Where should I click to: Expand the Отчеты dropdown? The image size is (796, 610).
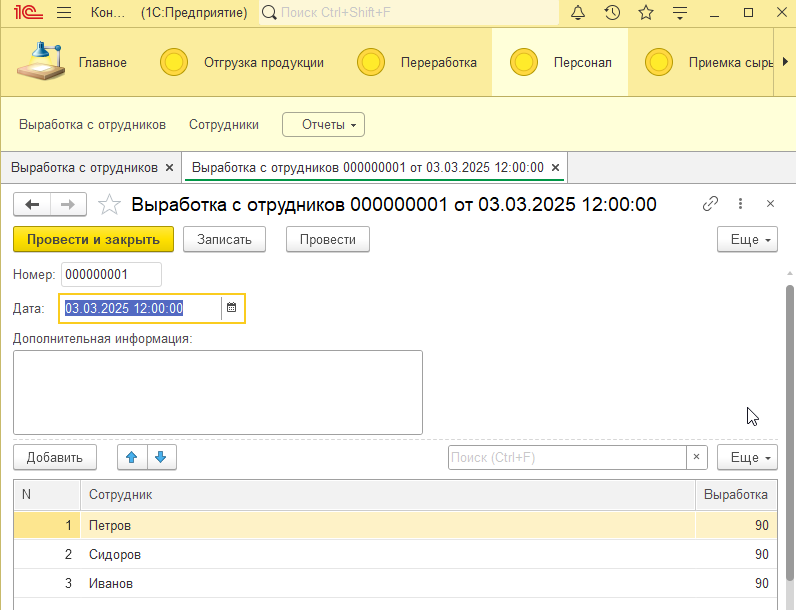323,125
